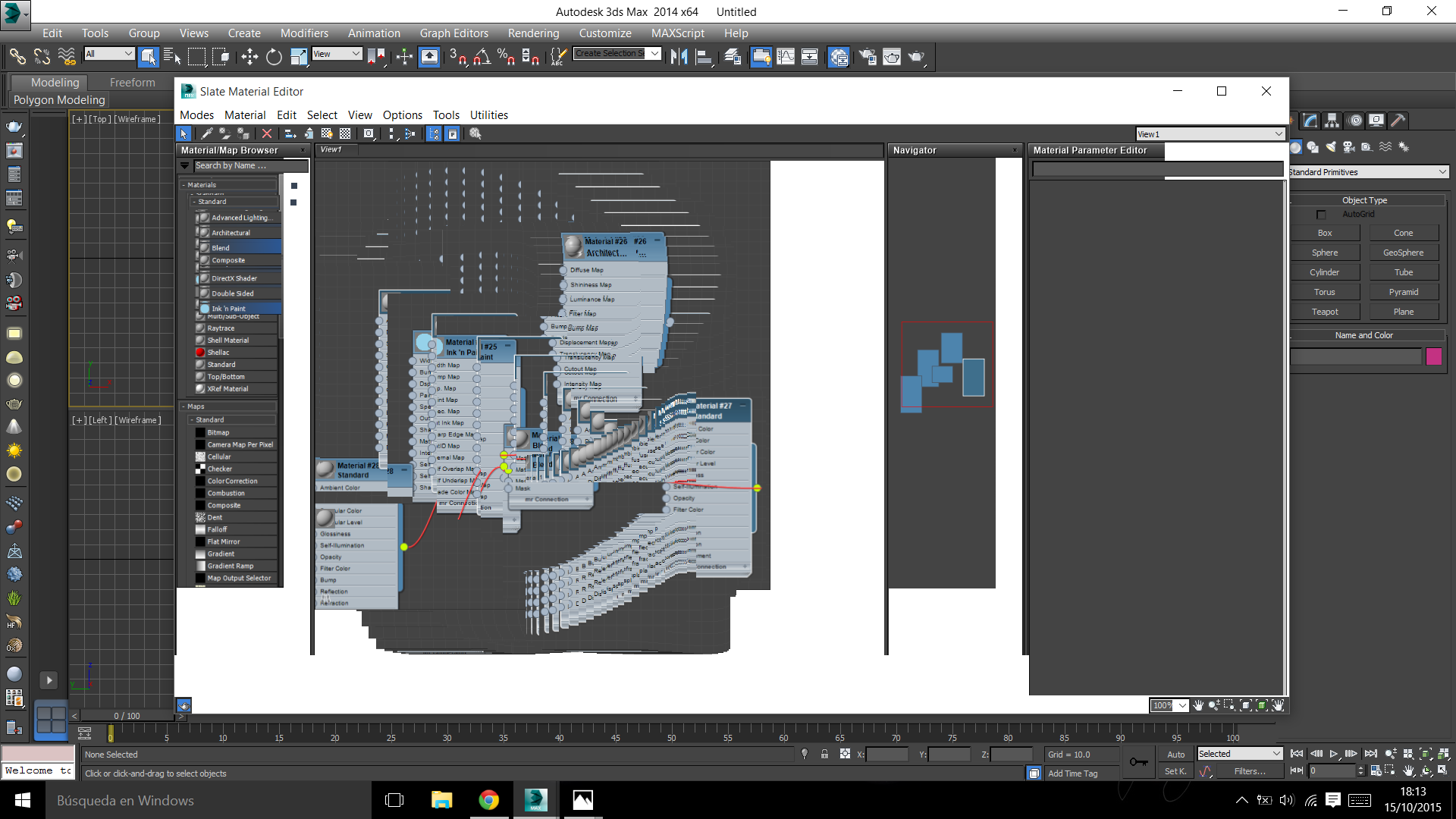
Task: Click the Mirror tool icon
Action: (x=679, y=57)
